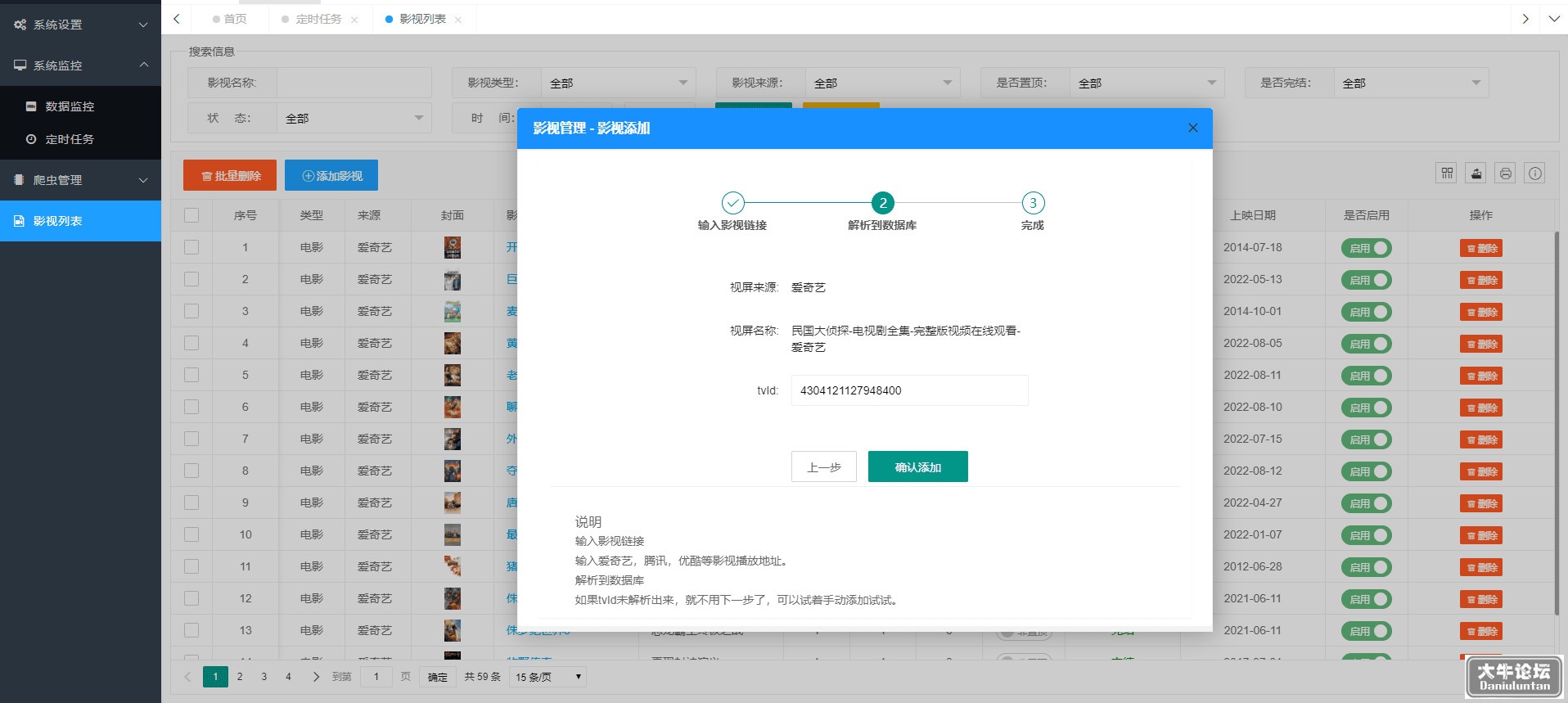The height and width of the screenshot is (703, 1568).
Task: Click the 确认添加 button
Action: coord(917,466)
